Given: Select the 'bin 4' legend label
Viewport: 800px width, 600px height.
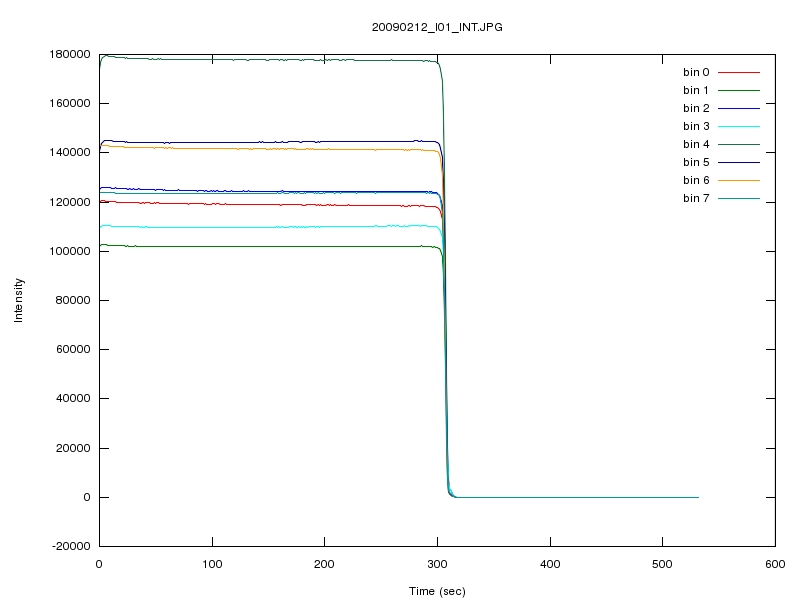Looking at the screenshot, I should click(696, 144).
